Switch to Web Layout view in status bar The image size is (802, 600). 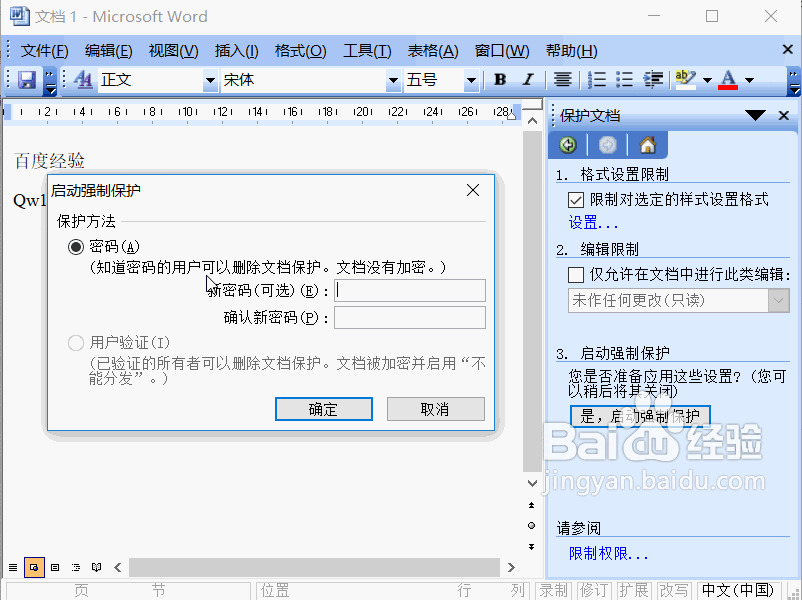pos(34,567)
